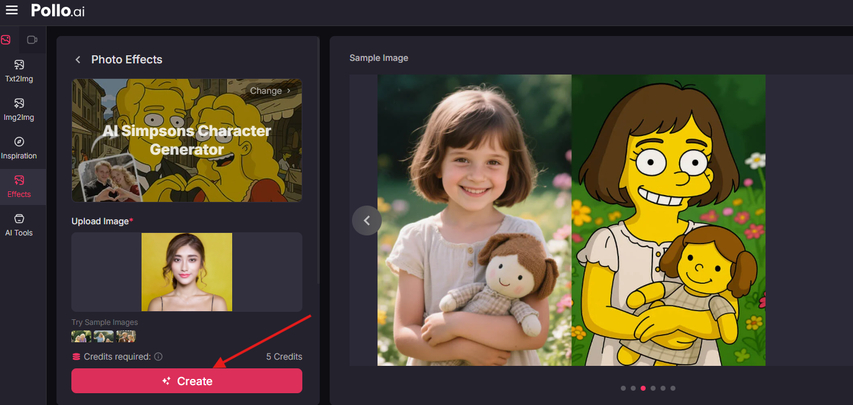Image resolution: width=853 pixels, height=405 pixels.
Task: Choose the second sample image thumbnail
Action: pyautogui.click(x=103, y=336)
